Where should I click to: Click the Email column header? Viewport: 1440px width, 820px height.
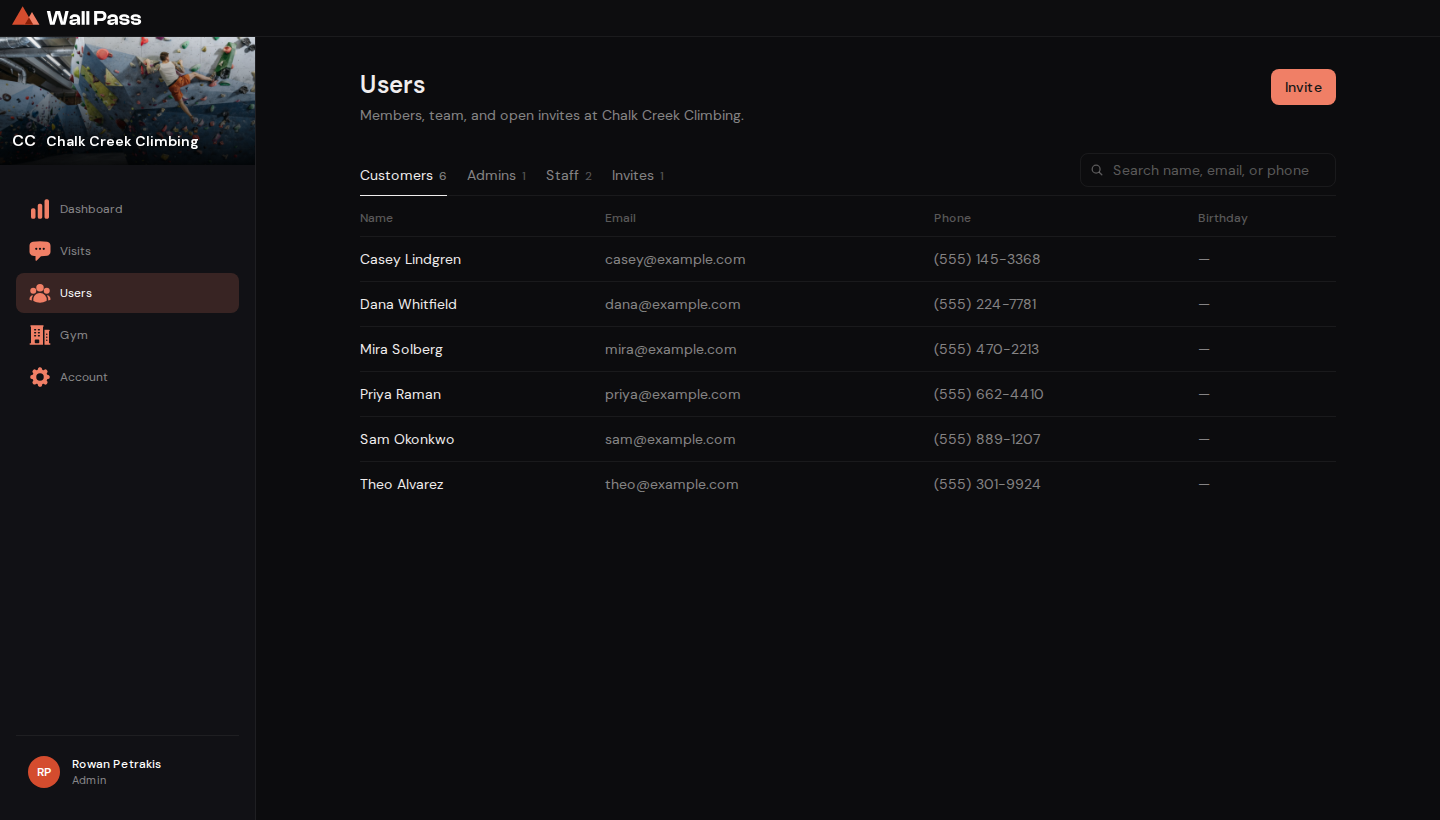pos(620,218)
